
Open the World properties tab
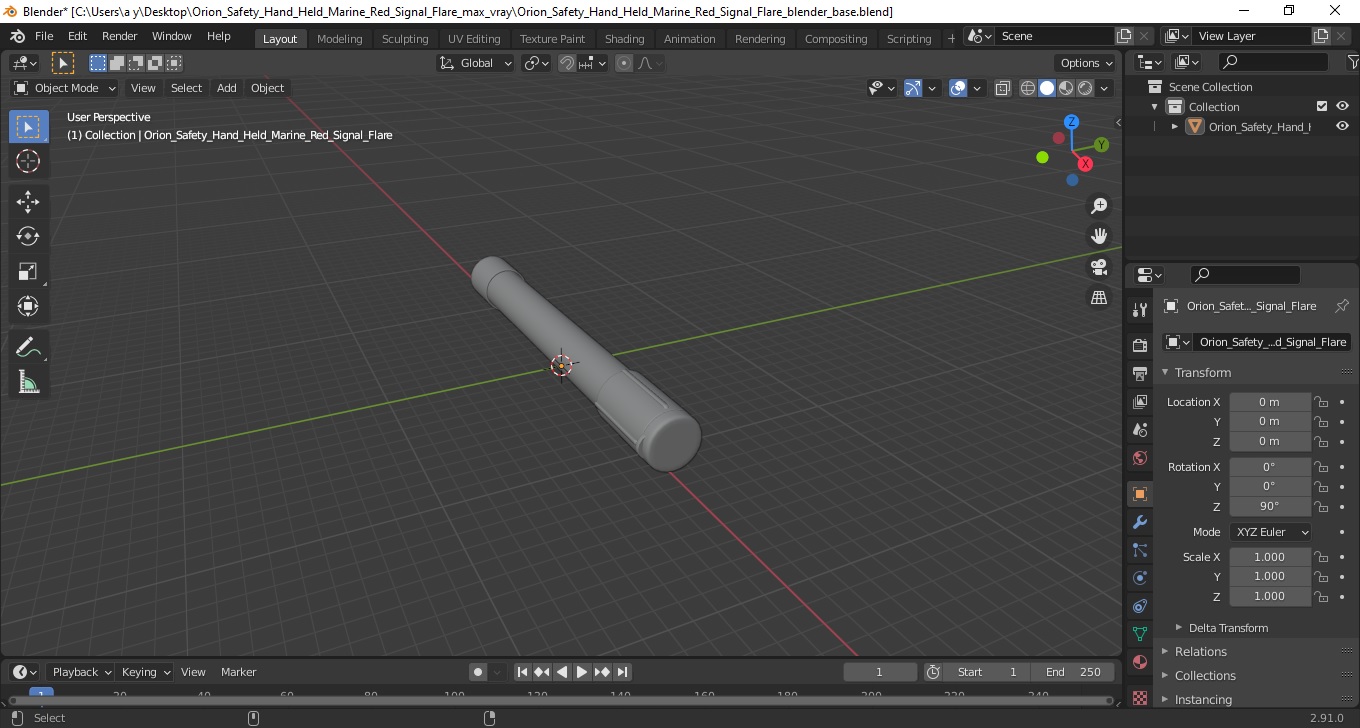[x=1140, y=458]
